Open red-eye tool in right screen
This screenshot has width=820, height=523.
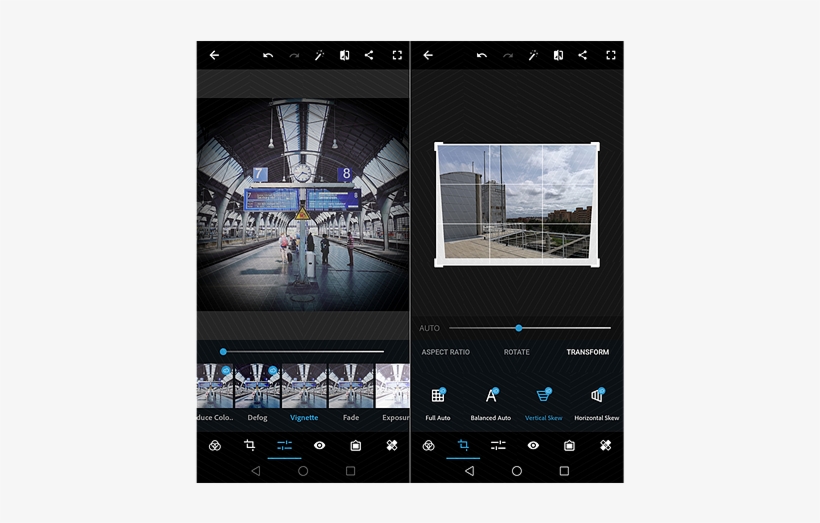533,446
